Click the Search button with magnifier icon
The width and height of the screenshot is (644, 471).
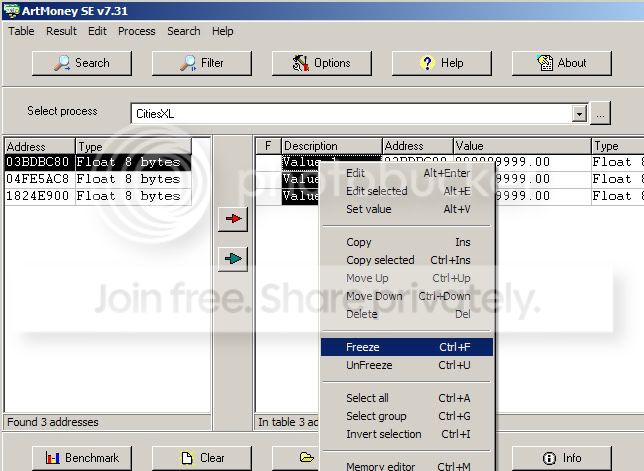pyautogui.click(x=82, y=63)
